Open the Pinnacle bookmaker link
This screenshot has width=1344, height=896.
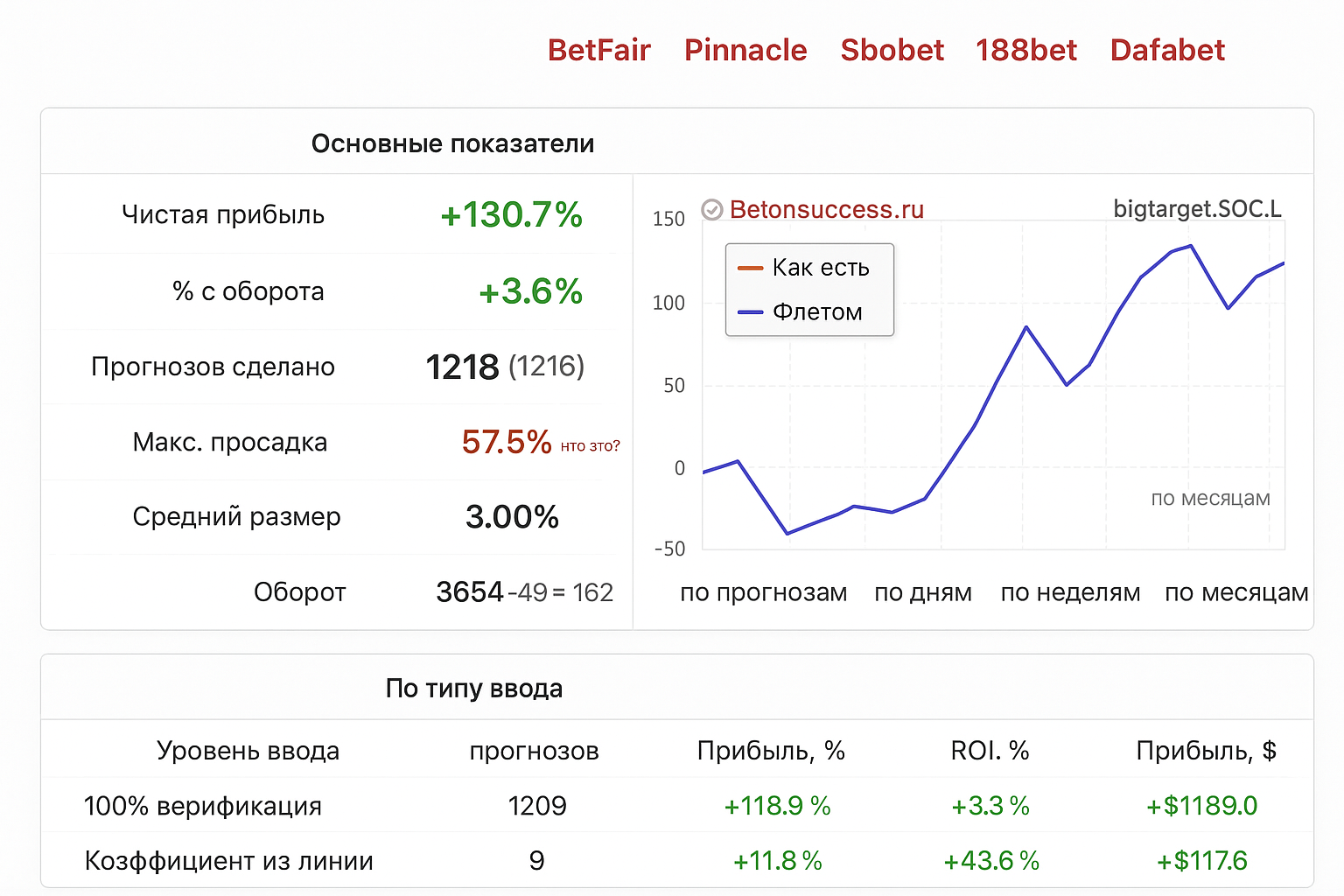click(x=745, y=51)
